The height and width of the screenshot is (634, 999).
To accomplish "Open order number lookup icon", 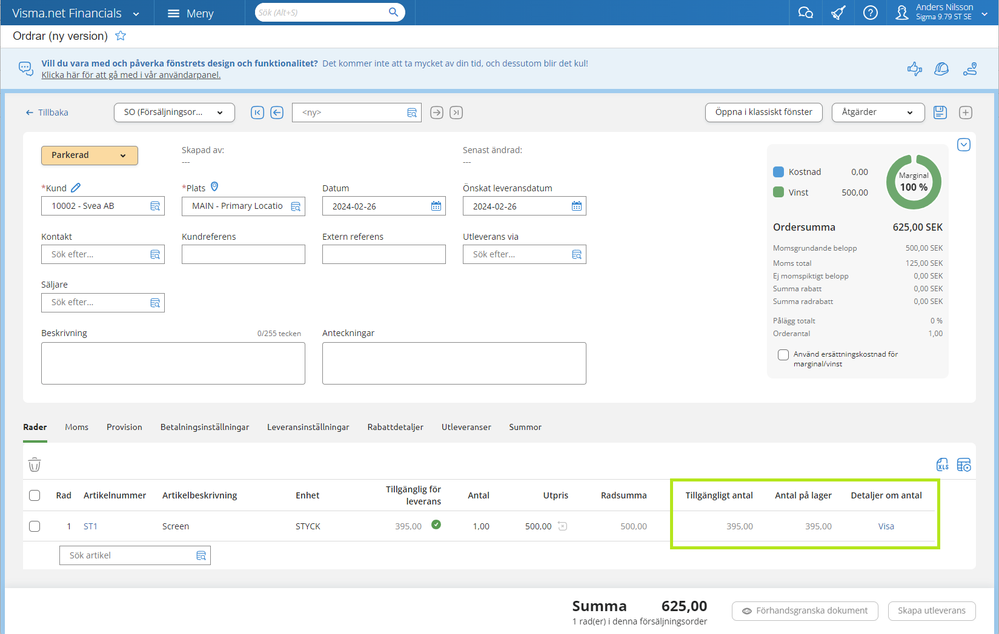I will (412, 113).
